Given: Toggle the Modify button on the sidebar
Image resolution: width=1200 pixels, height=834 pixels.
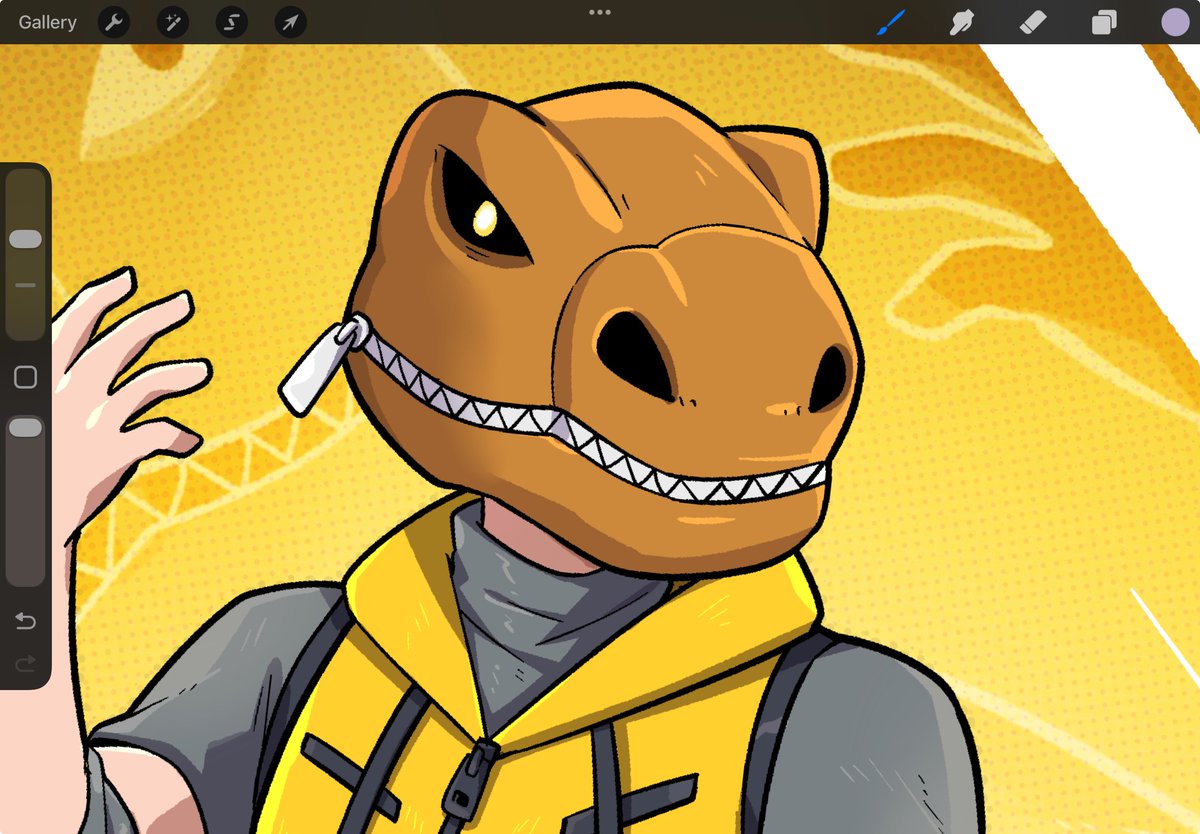Looking at the screenshot, I should [24, 377].
